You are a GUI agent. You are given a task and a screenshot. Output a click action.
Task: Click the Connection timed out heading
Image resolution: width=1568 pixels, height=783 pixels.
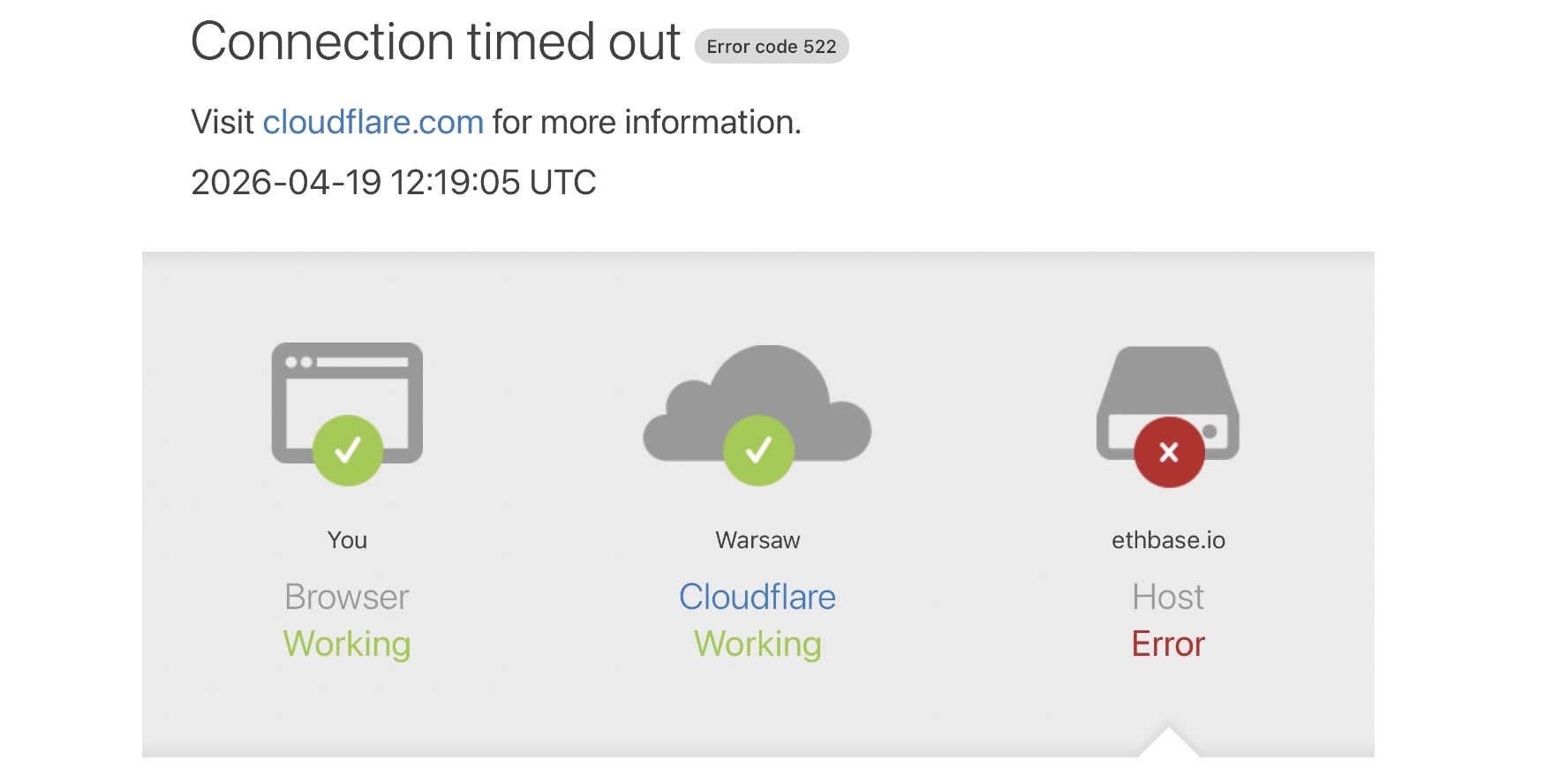(435, 42)
